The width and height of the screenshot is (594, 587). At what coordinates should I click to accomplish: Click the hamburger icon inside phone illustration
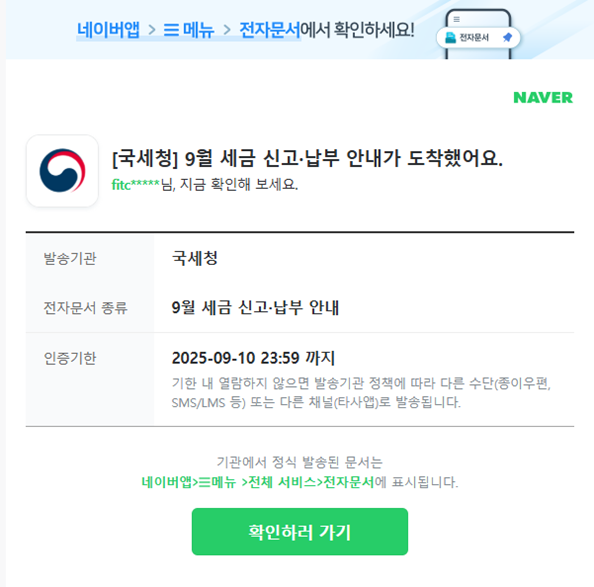point(456,19)
